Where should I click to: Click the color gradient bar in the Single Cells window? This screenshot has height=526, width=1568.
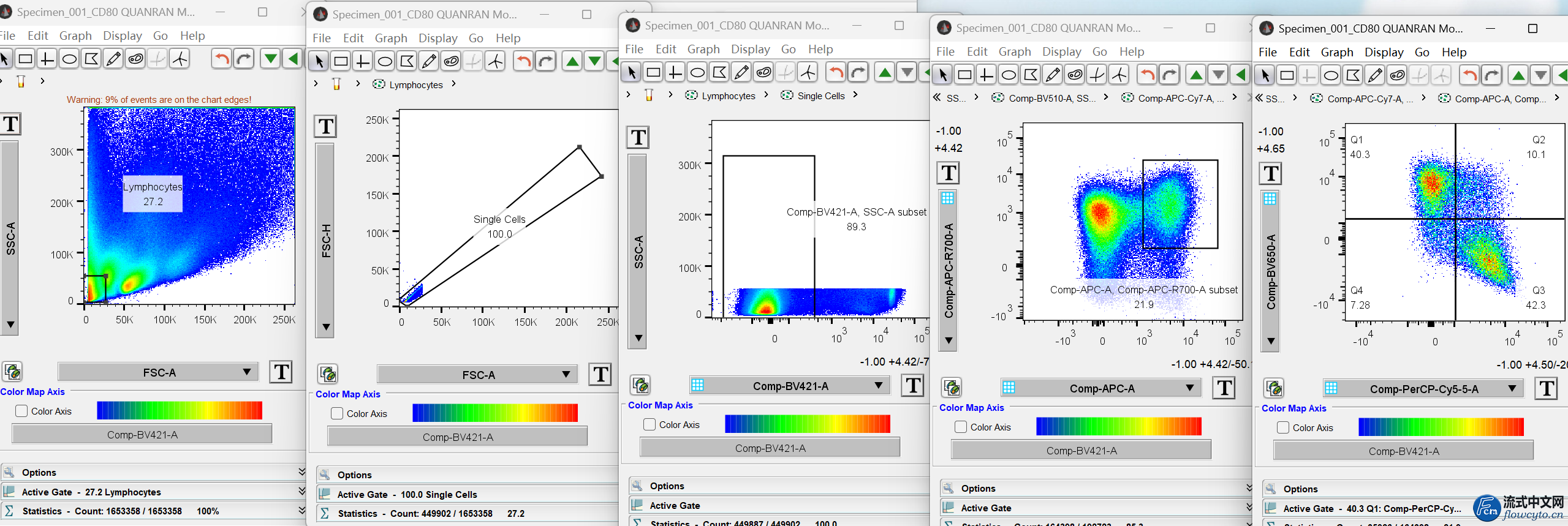coord(808,424)
